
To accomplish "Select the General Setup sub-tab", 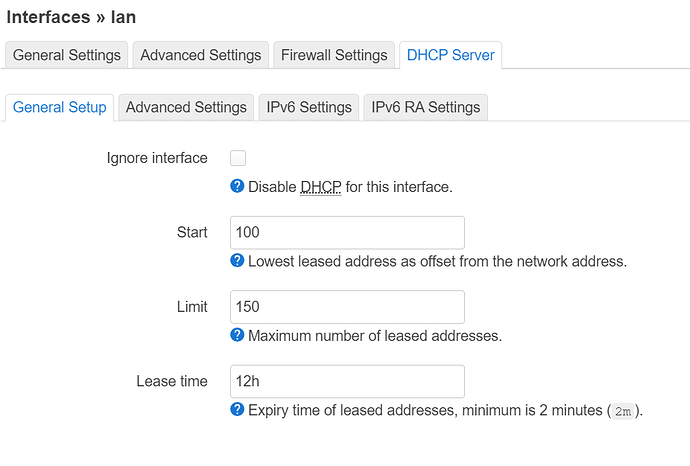I will point(60,107).
